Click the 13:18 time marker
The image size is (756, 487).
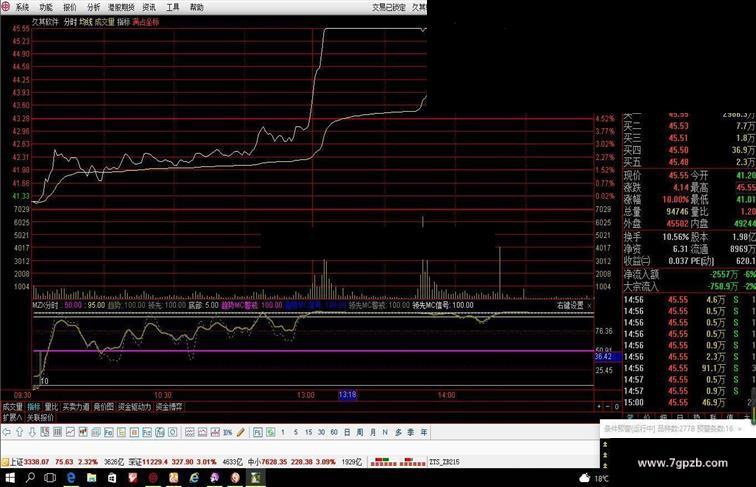tap(347, 395)
